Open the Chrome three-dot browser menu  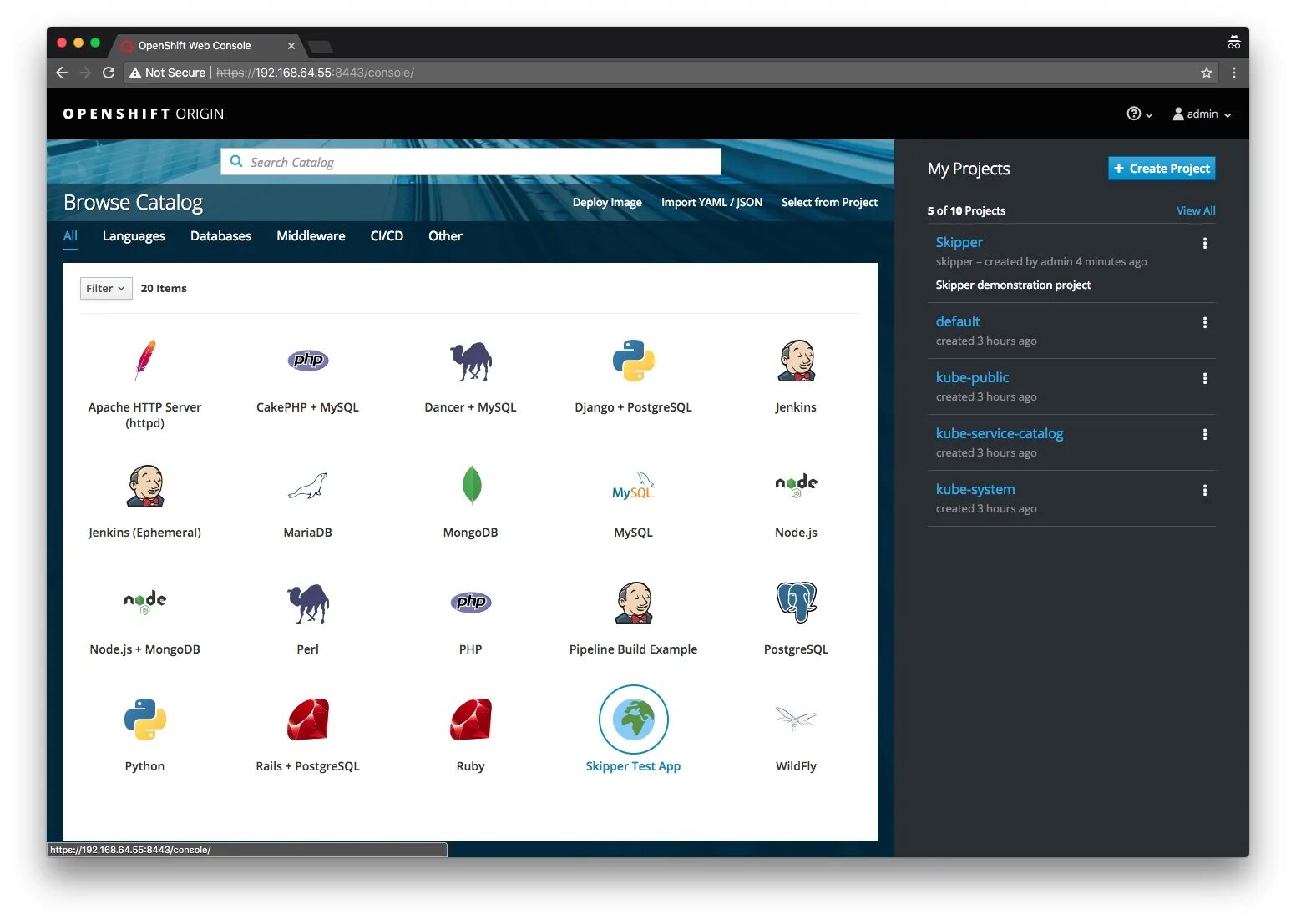pyautogui.click(x=1234, y=73)
